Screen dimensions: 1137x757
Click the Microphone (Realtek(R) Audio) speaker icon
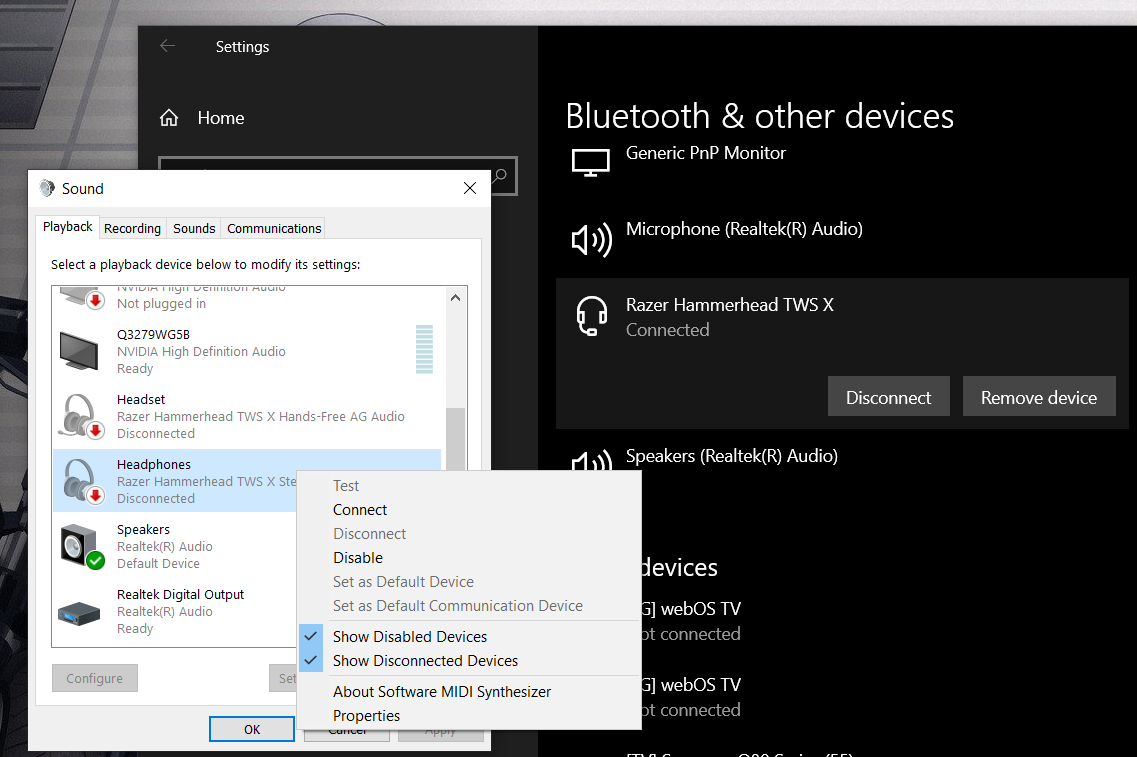coord(592,239)
